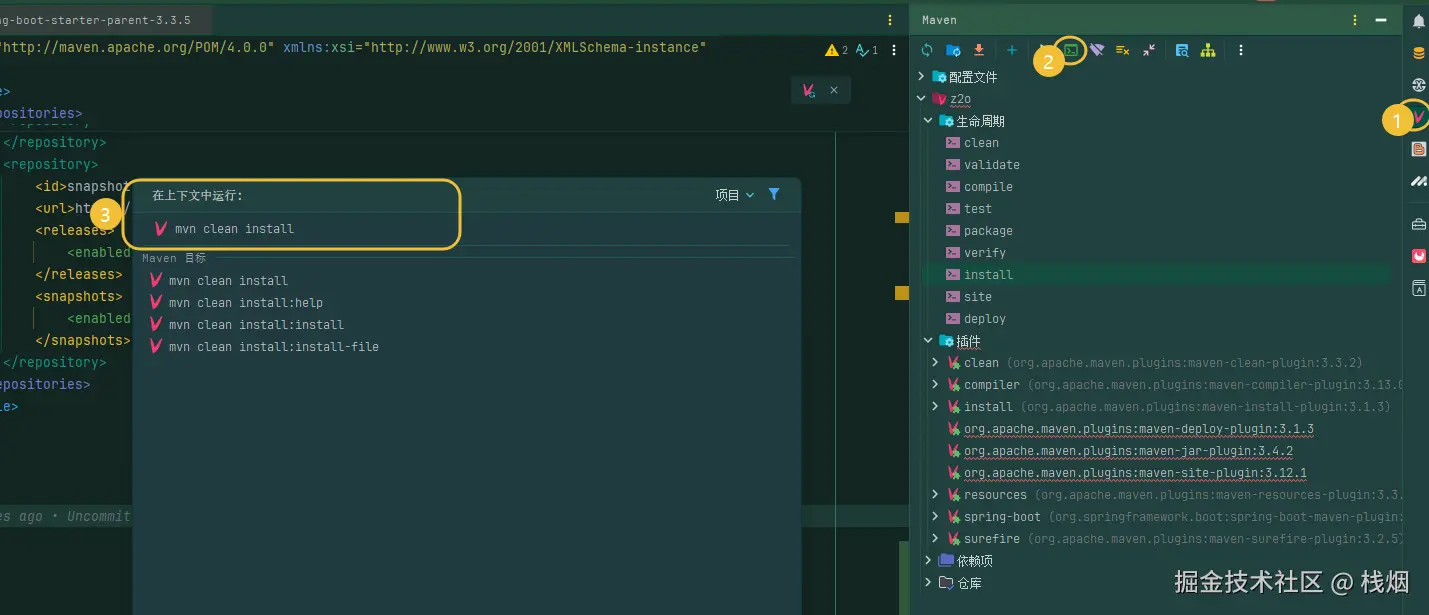Click floating Maven reload icon in editor
The height and width of the screenshot is (615, 1429).
(808, 90)
